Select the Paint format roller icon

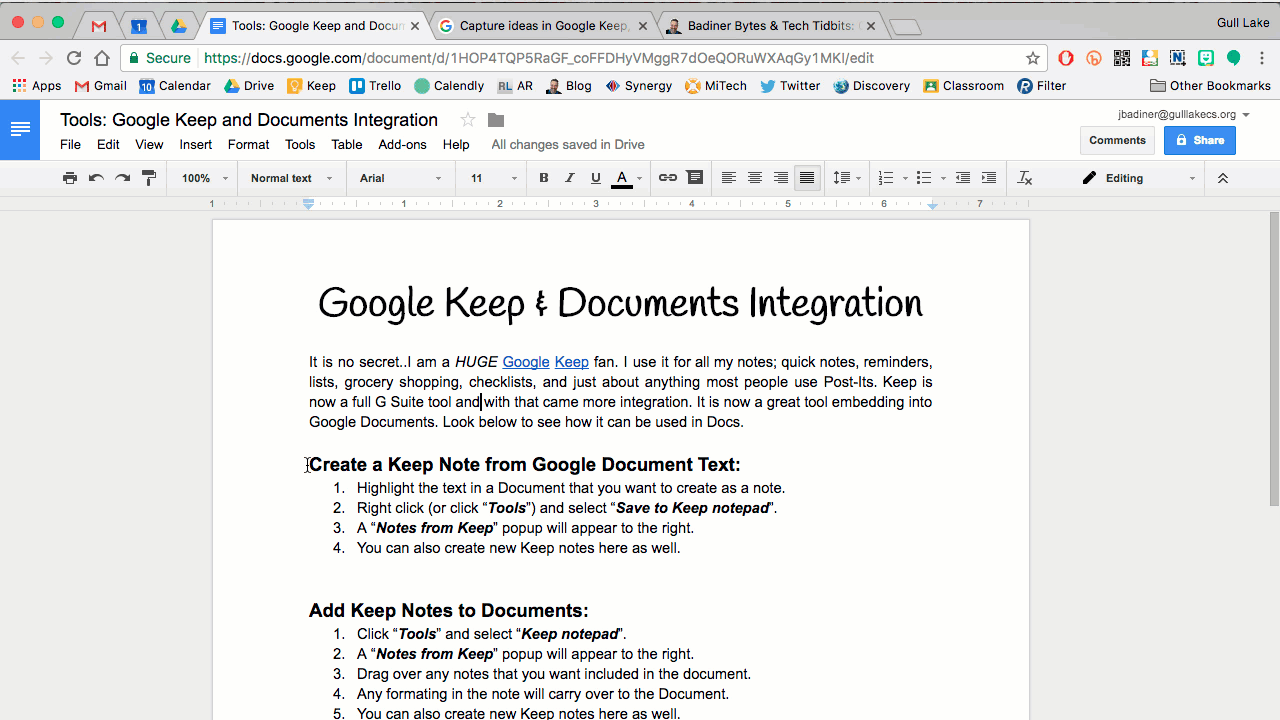[149, 178]
